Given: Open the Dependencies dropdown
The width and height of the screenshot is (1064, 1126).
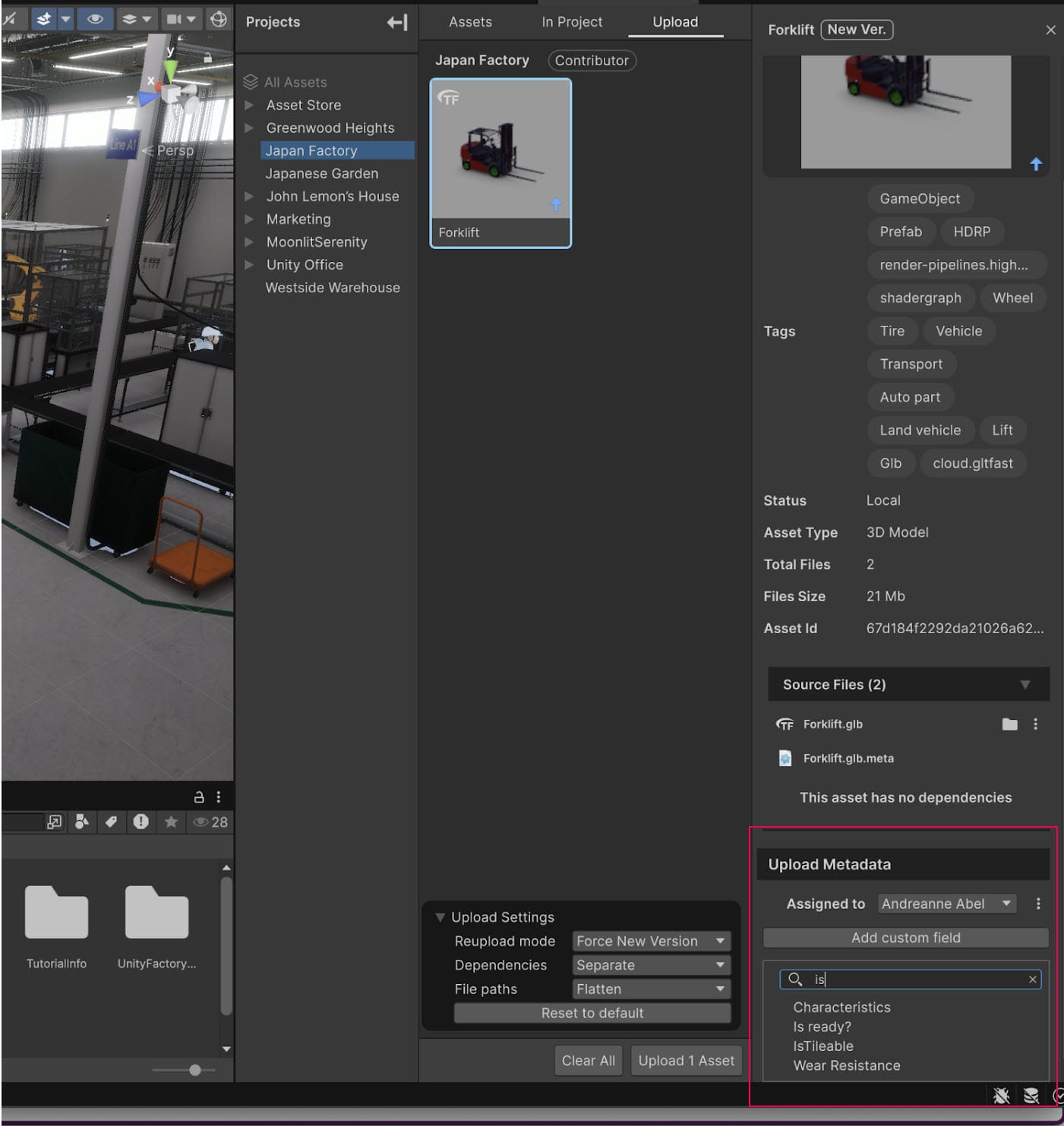Looking at the screenshot, I should 652,965.
